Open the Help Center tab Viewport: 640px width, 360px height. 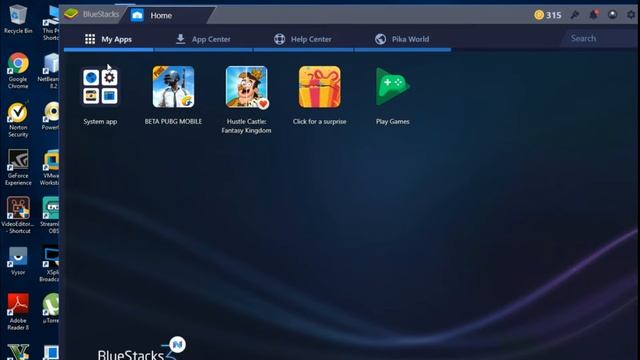coord(302,39)
